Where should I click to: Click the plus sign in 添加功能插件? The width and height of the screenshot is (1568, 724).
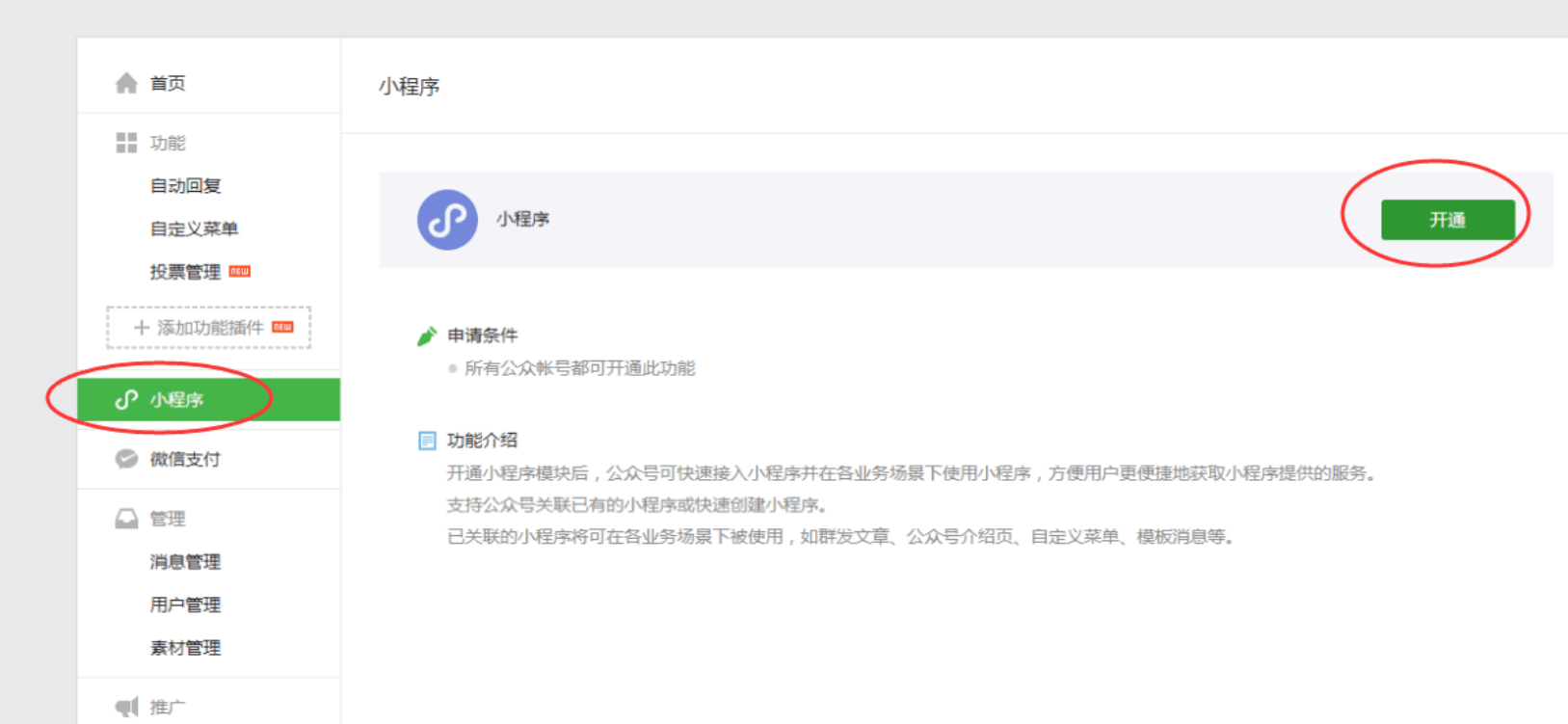pos(142,328)
